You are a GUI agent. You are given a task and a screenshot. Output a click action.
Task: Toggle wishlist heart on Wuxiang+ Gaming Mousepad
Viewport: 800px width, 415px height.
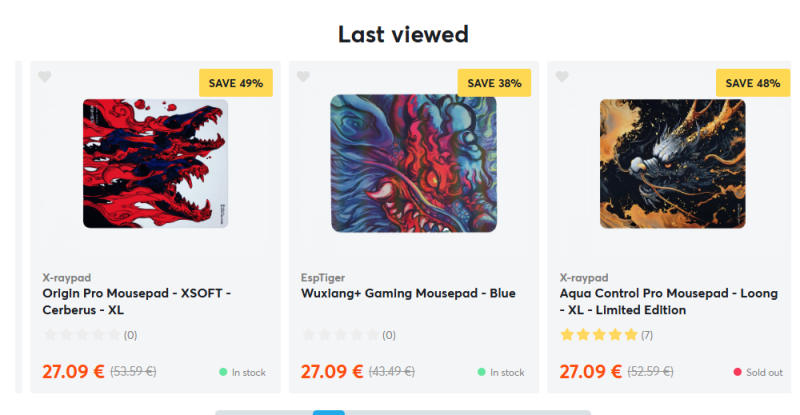[x=304, y=77]
